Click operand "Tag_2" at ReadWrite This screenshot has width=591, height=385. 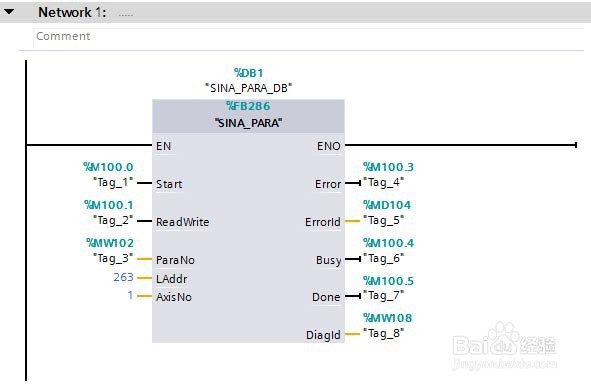click(x=113, y=220)
